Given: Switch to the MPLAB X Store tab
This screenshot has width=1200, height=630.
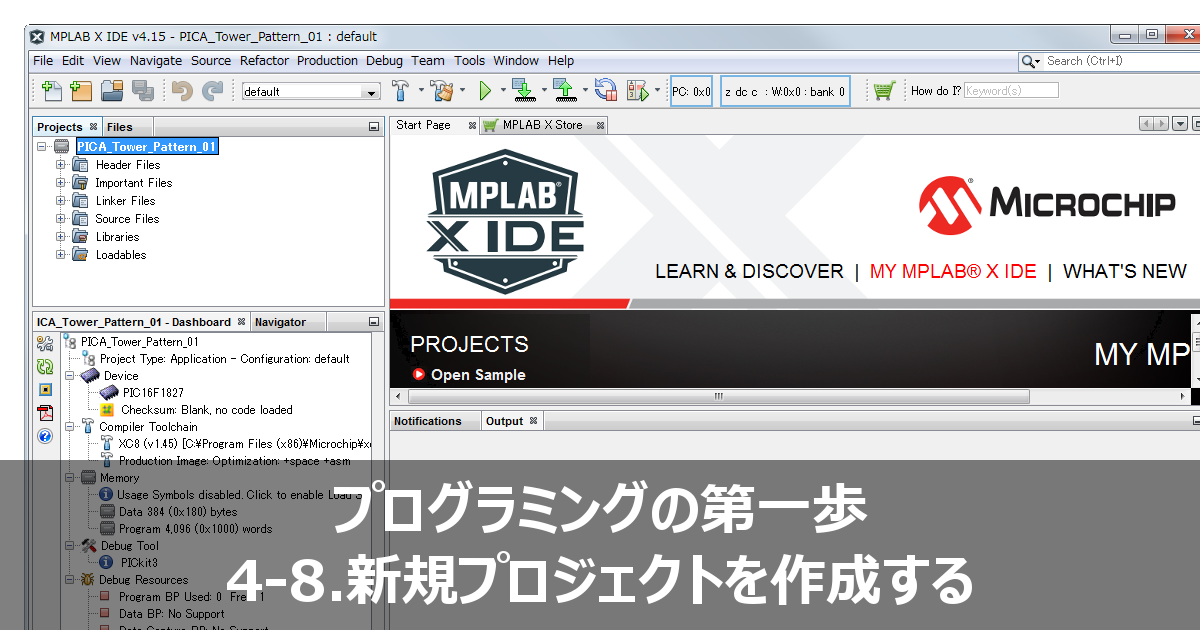Looking at the screenshot, I should 542,125.
